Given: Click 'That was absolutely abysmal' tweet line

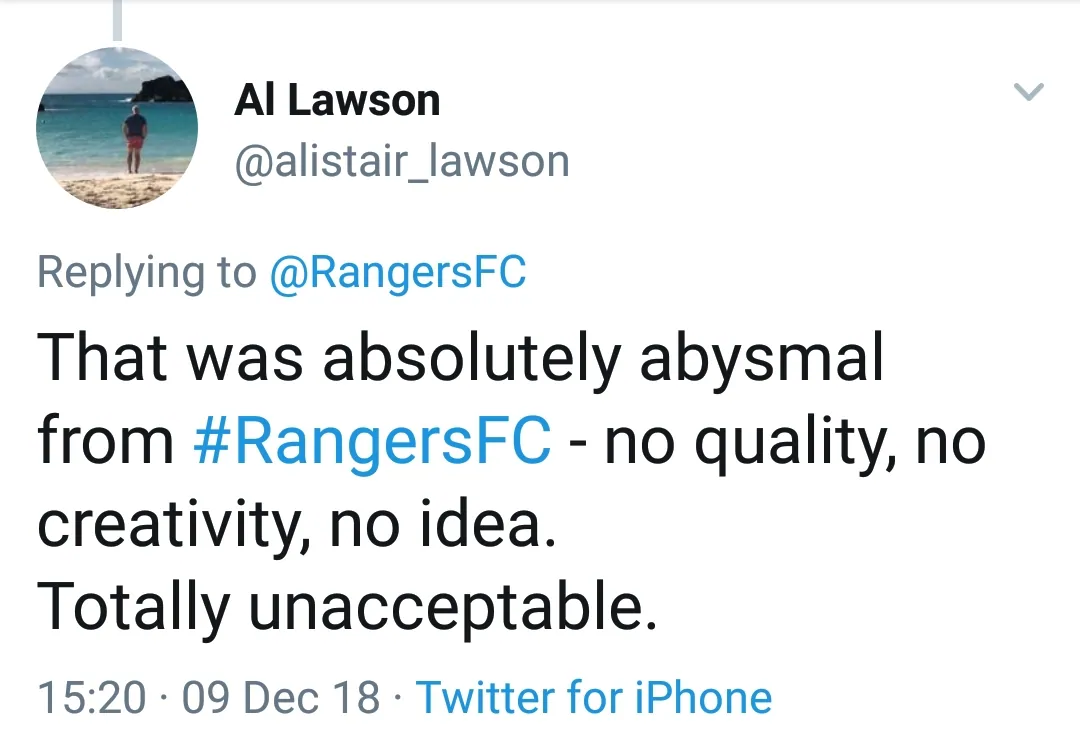Looking at the screenshot, I should click(x=461, y=358).
